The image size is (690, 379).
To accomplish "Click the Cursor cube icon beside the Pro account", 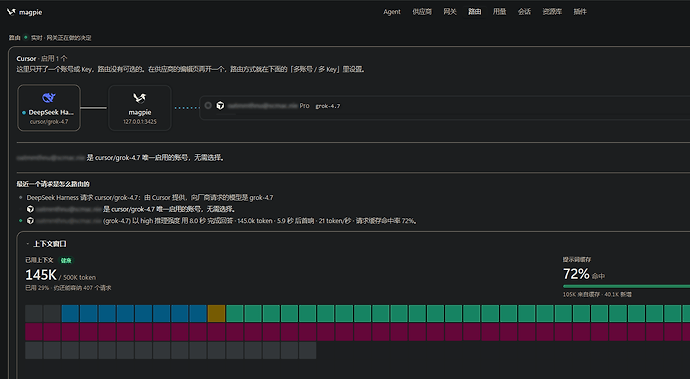I will 220,106.
